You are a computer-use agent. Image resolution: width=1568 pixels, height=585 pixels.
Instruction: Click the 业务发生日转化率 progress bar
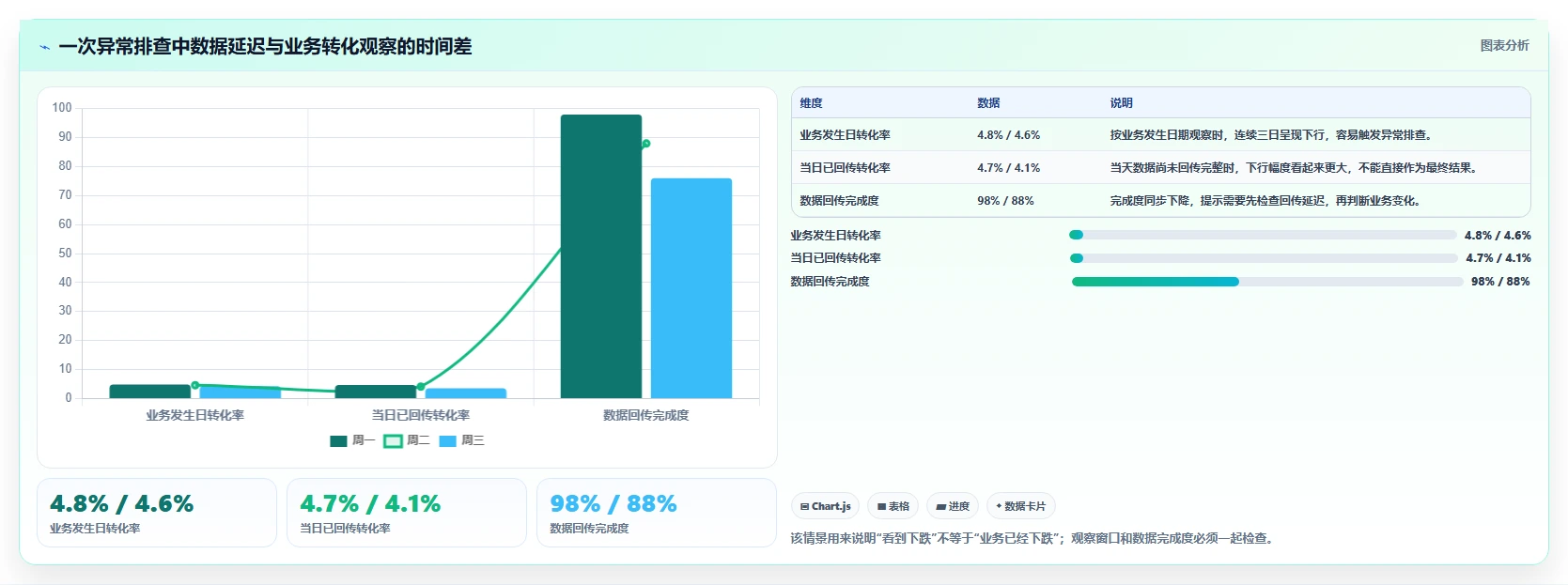coord(1263,235)
